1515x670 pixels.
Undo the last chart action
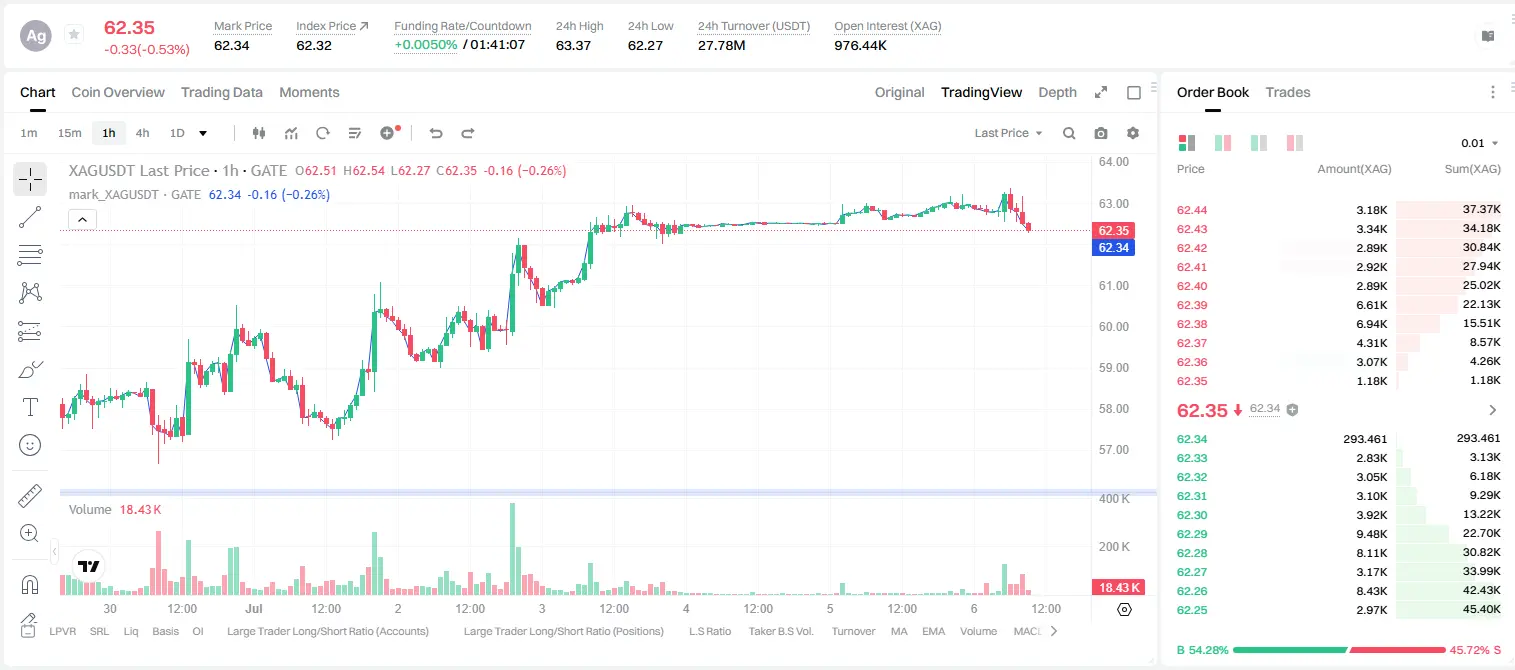pyautogui.click(x=436, y=133)
